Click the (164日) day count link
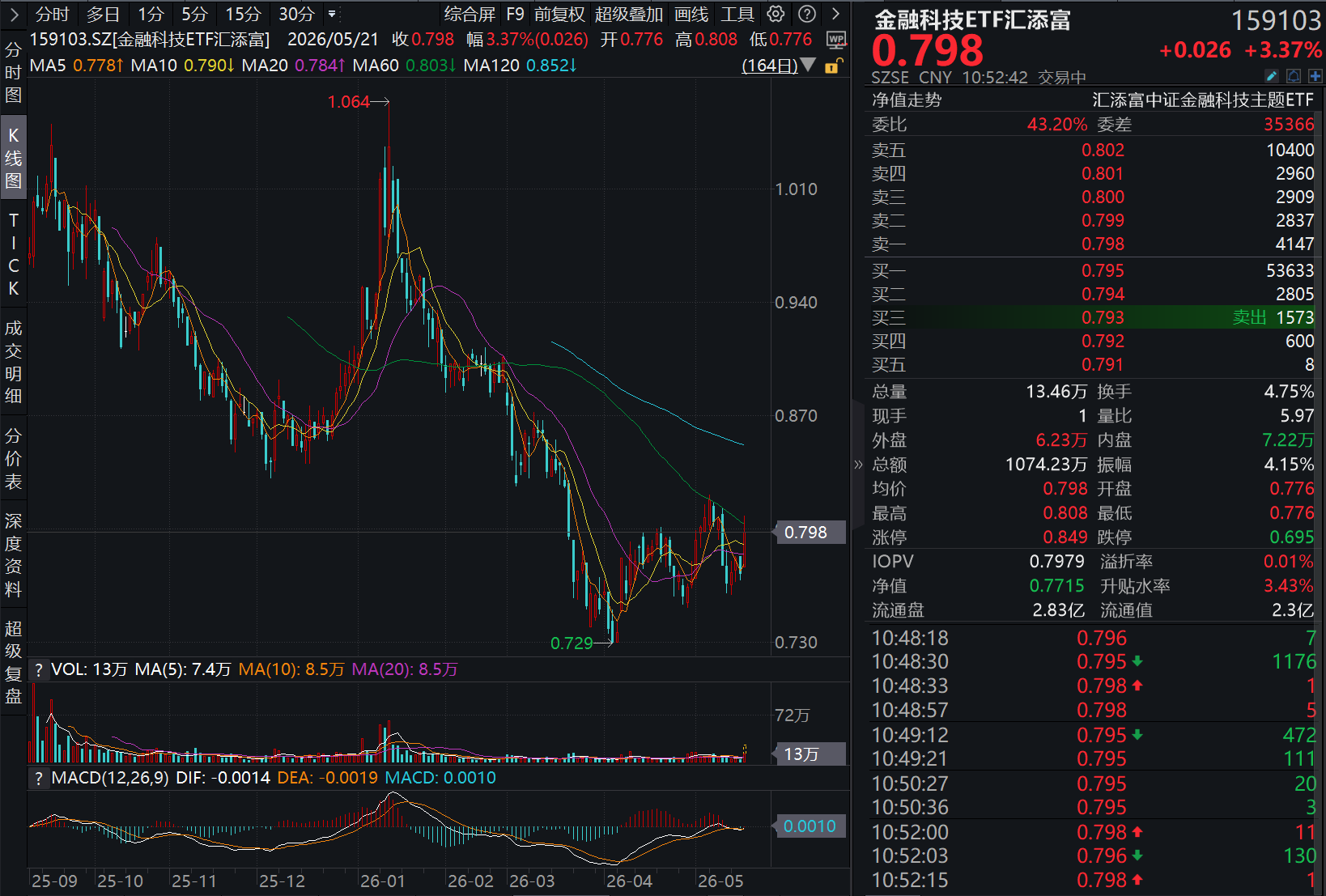The height and width of the screenshot is (896, 1326). coord(769,66)
